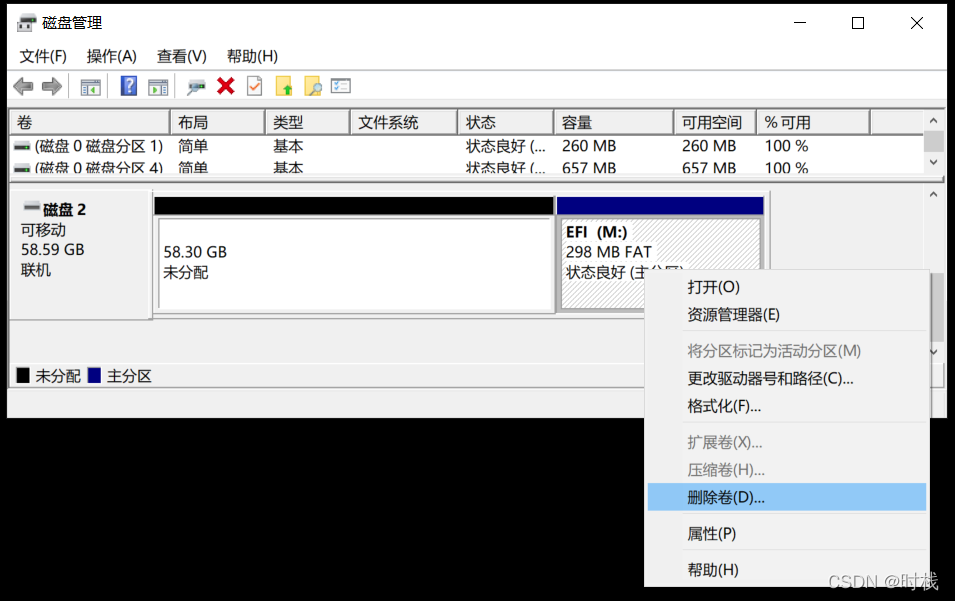Choose 帮助(H) in the context menu
This screenshot has width=955, height=601.
click(x=787, y=570)
